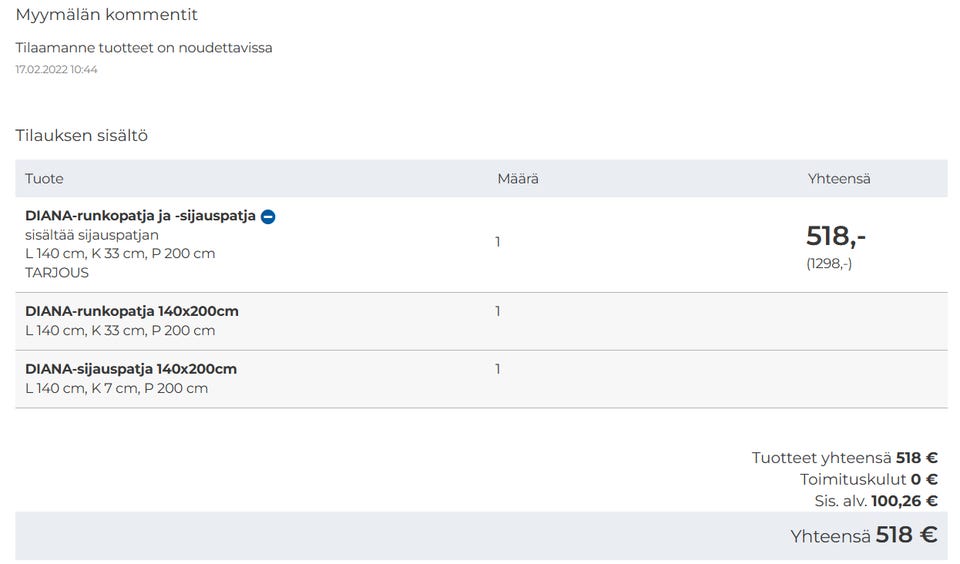Click the Yhteensä column header
960x564 pixels.
[x=839, y=179]
